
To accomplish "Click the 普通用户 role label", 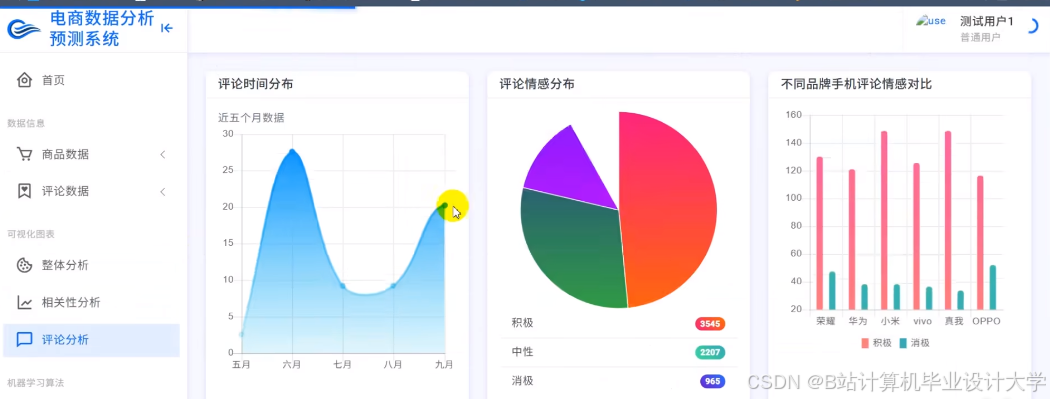I will [980, 37].
